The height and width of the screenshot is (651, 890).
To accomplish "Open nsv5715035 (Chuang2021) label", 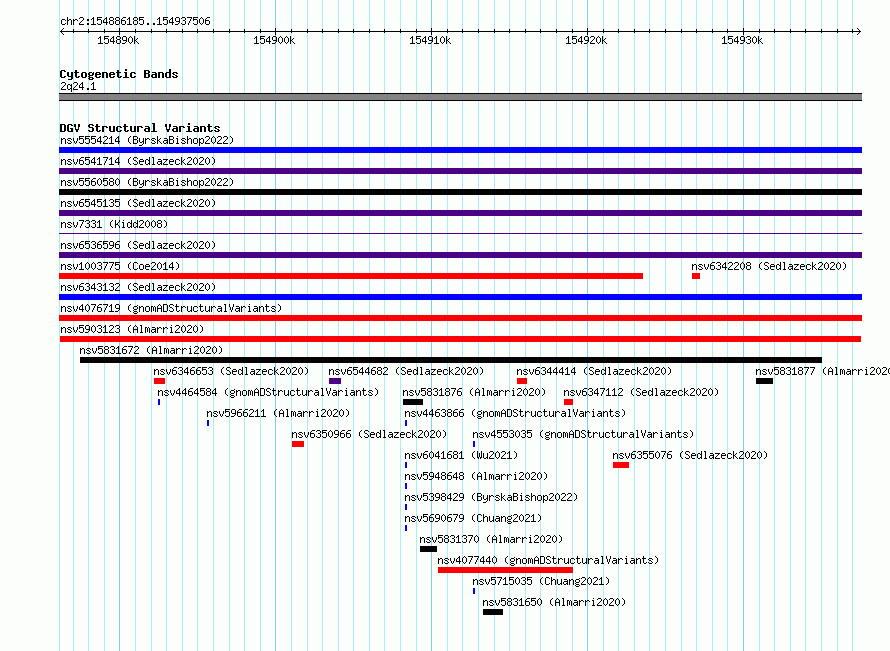I will click(541, 581).
